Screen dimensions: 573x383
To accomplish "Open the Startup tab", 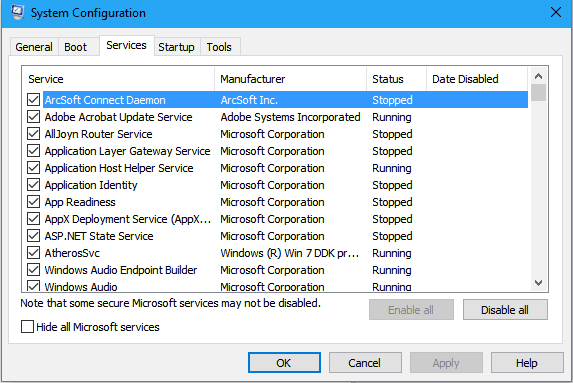I will coord(176,47).
